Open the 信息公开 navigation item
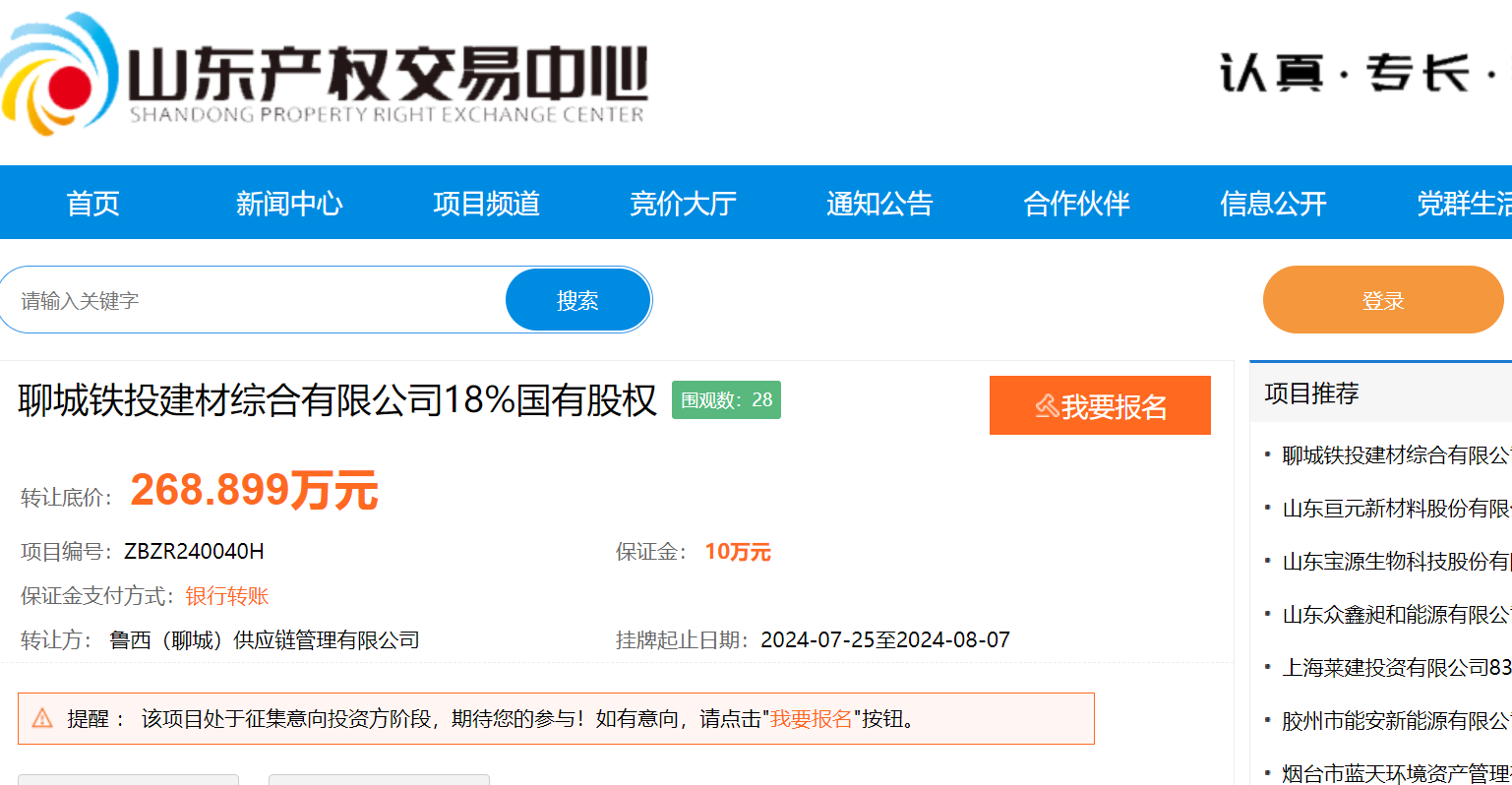The width and height of the screenshot is (1512, 785). tap(1274, 203)
